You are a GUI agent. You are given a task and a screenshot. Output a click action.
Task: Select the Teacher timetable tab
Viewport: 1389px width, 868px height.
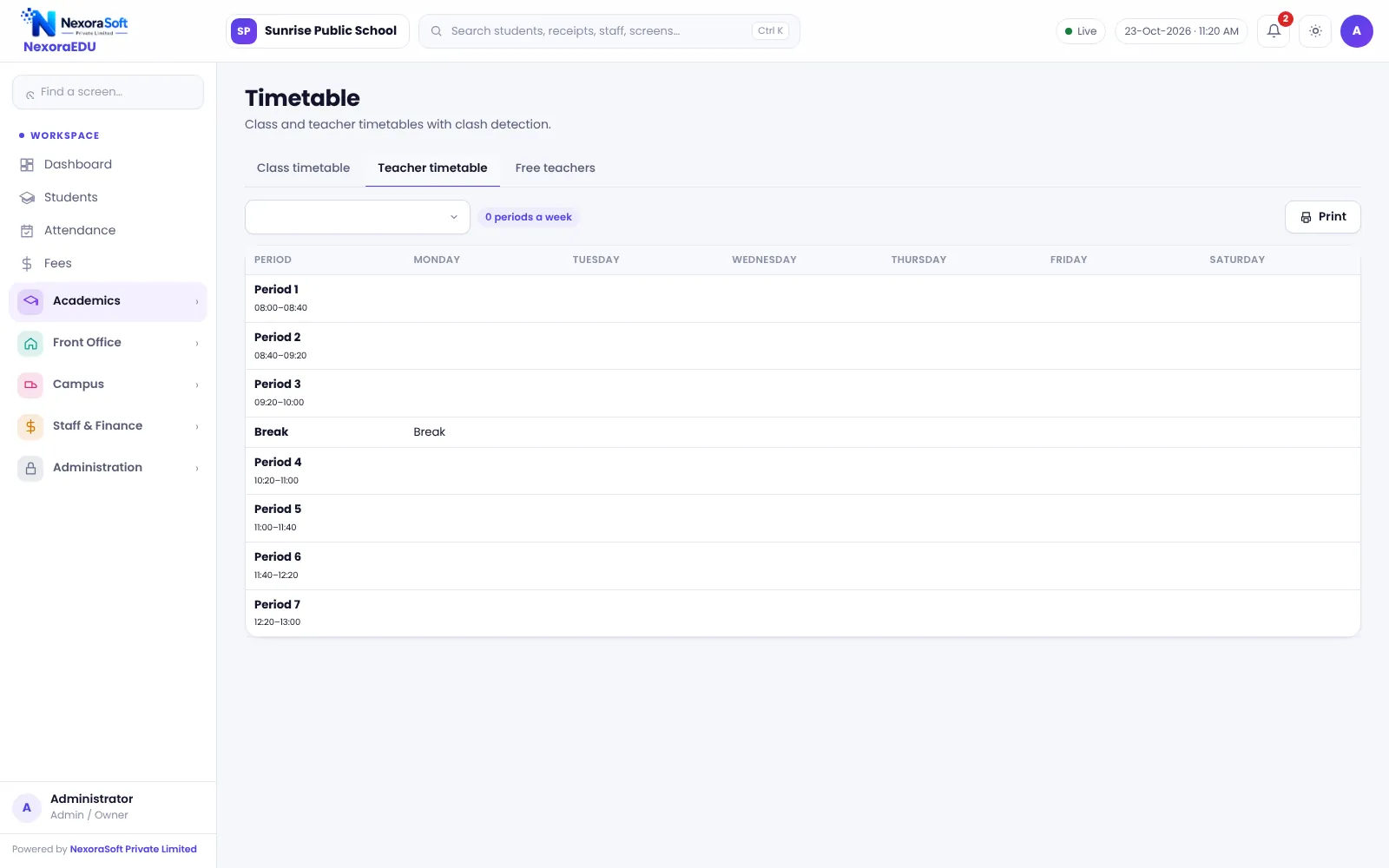pos(432,168)
